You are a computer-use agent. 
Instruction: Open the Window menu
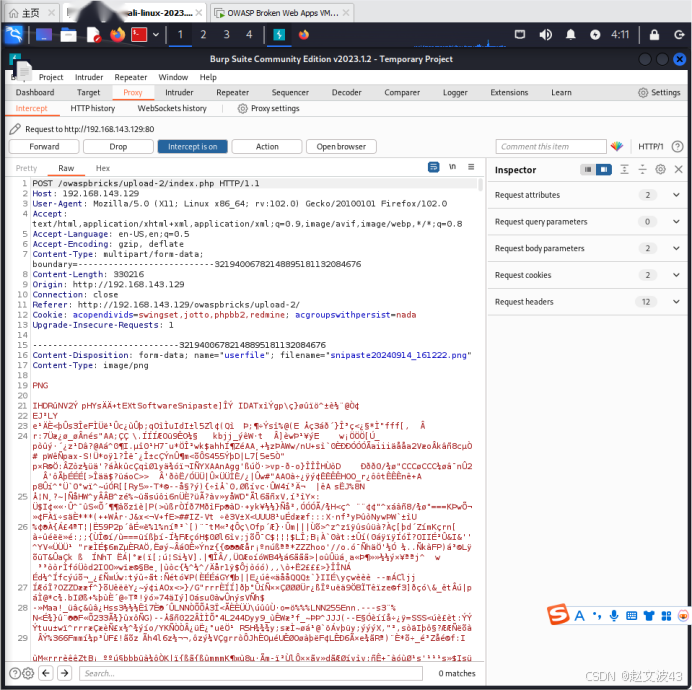(x=173, y=77)
